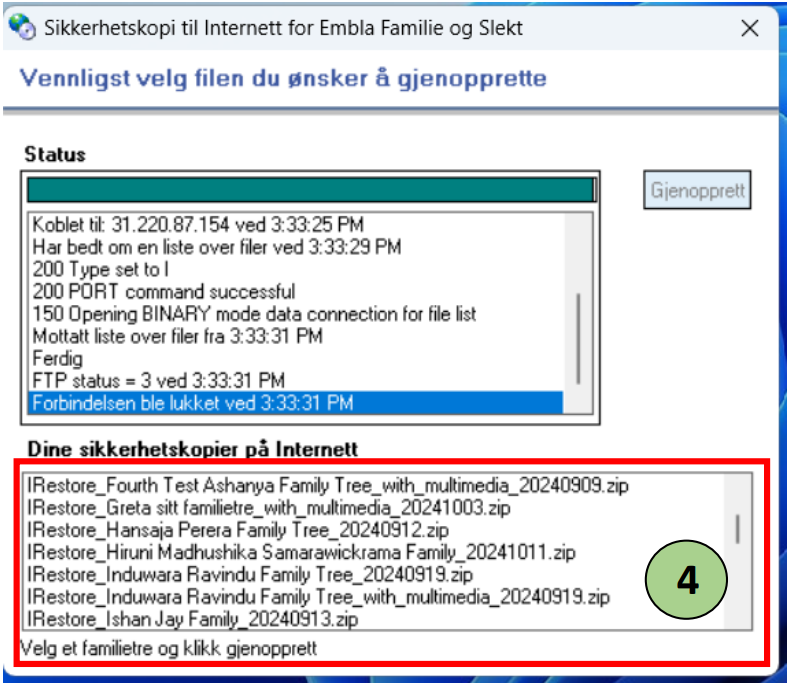Select the '150 Opening BINARY mode' log line
Image resolution: width=790 pixels, height=683 pixels.
coord(255,314)
